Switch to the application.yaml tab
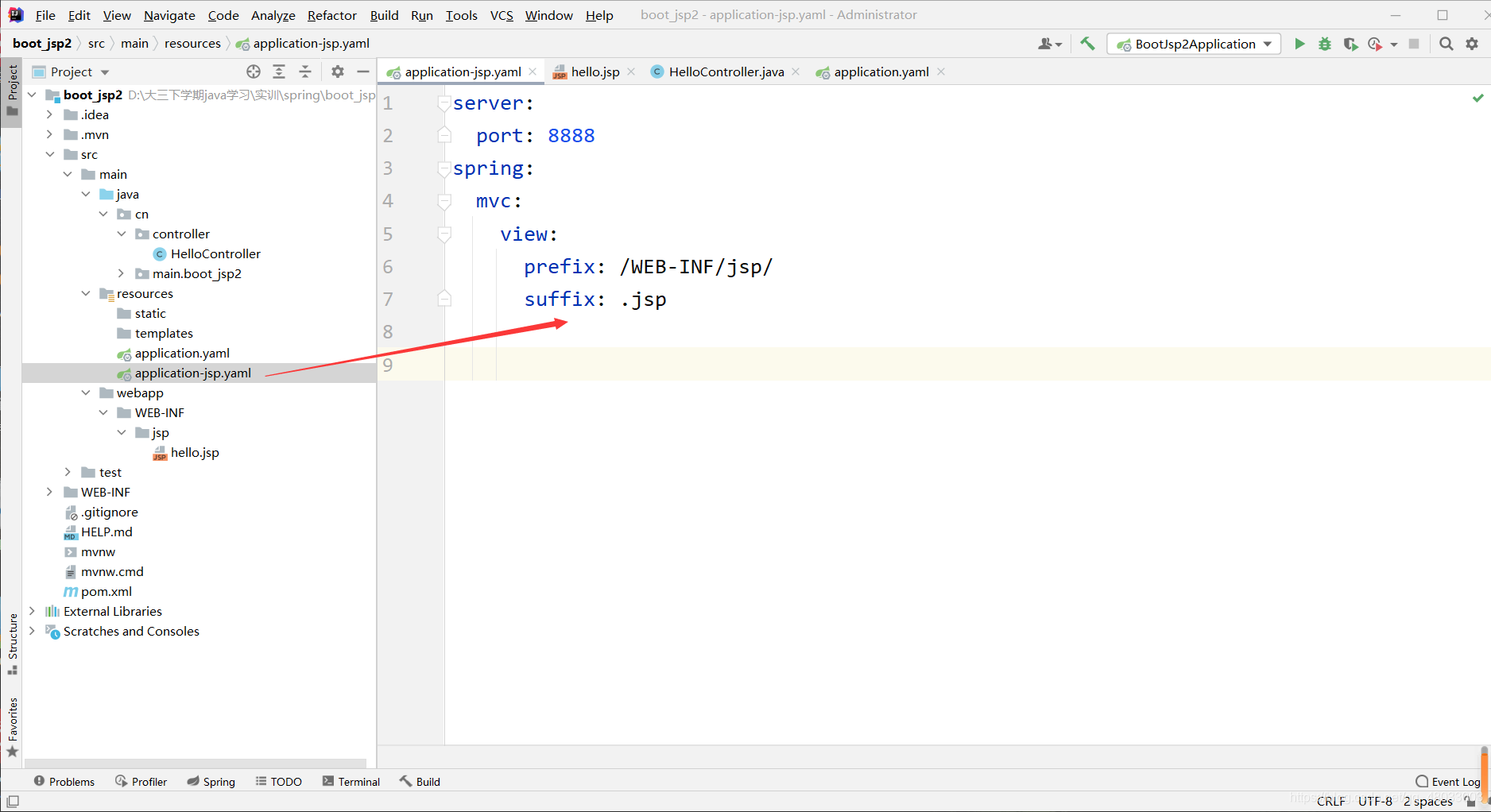 click(x=881, y=72)
